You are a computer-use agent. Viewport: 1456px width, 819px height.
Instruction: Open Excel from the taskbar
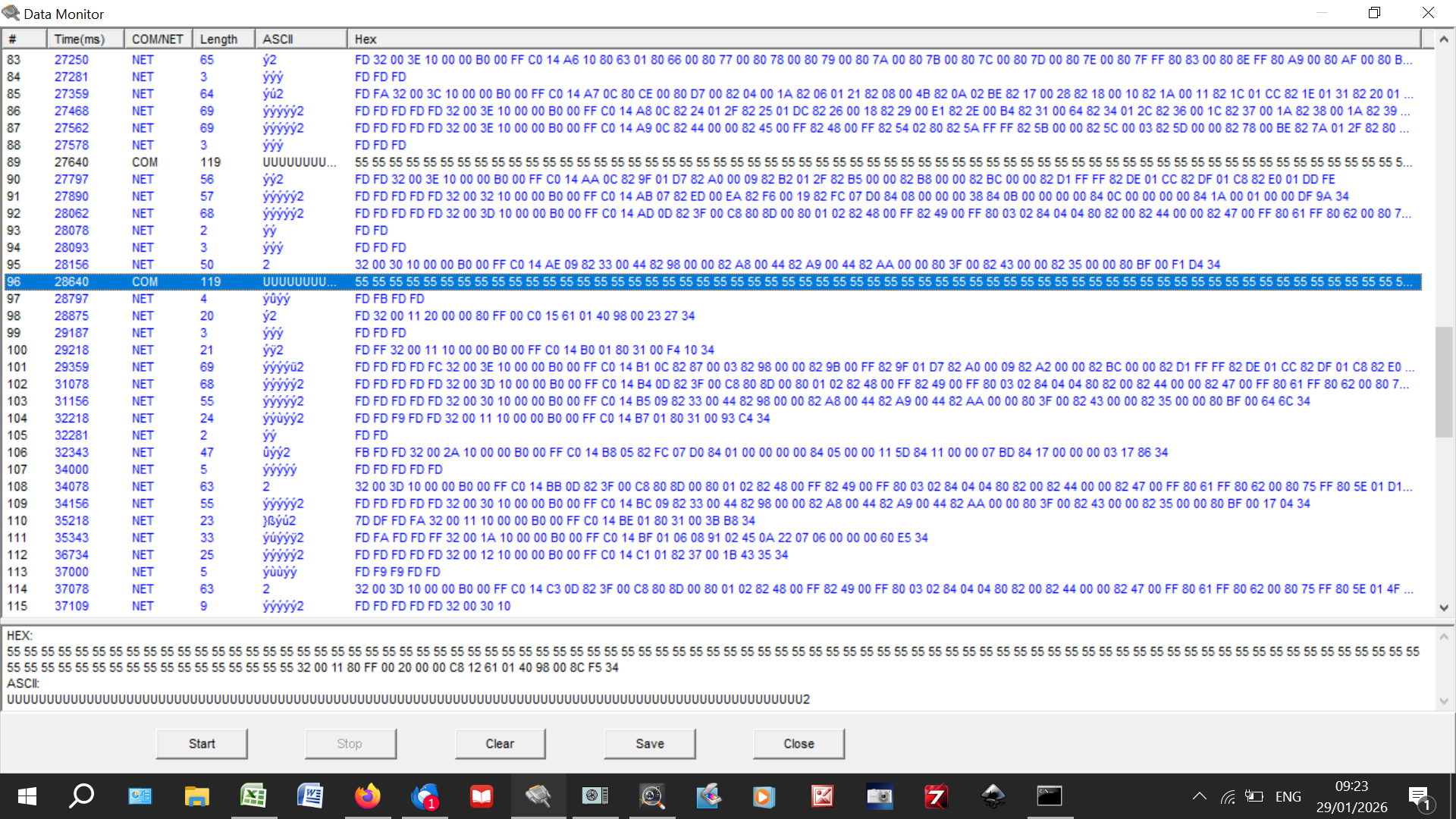253,796
